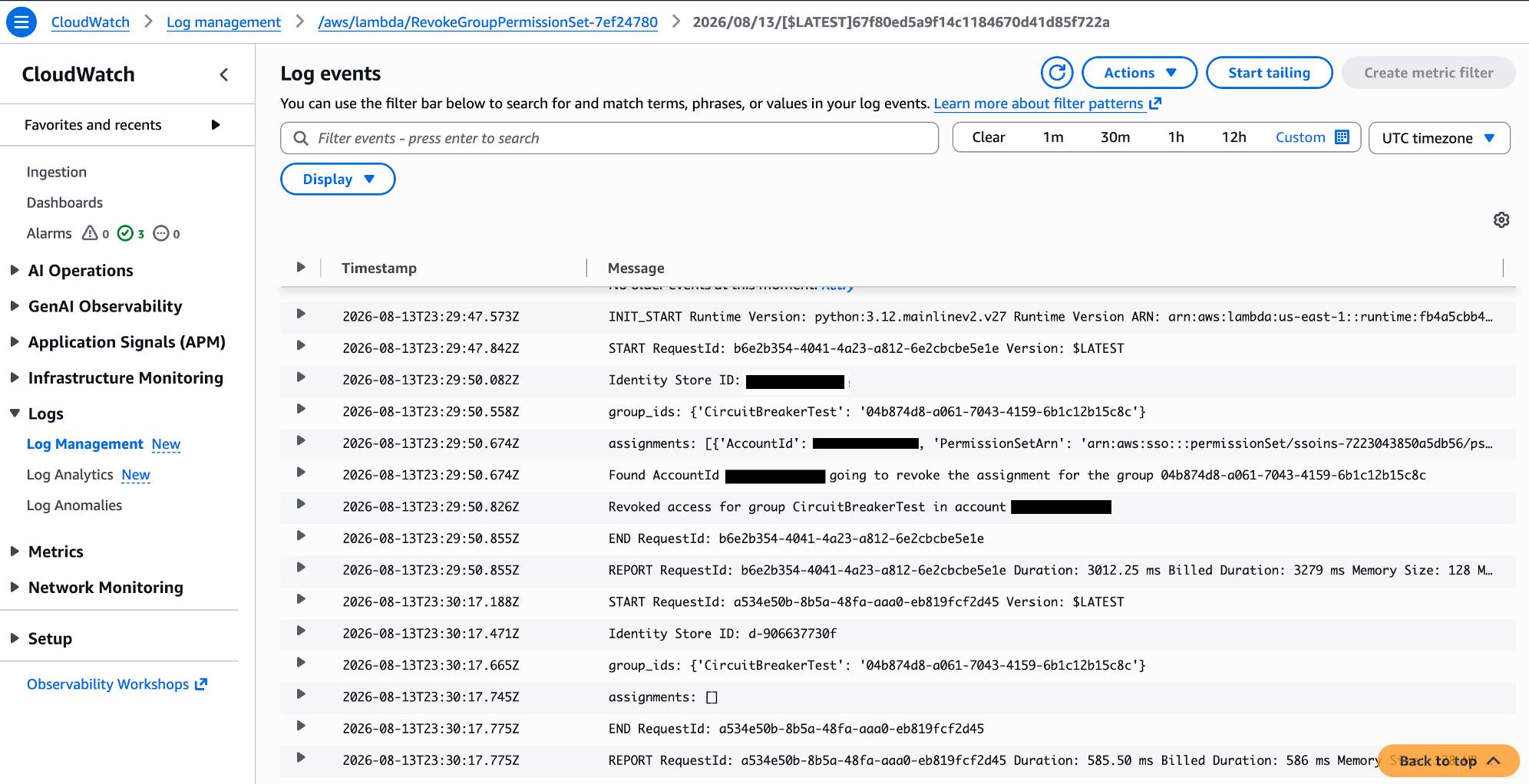Select the 1m time range
The height and width of the screenshot is (784, 1529).
click(1053, 137)
